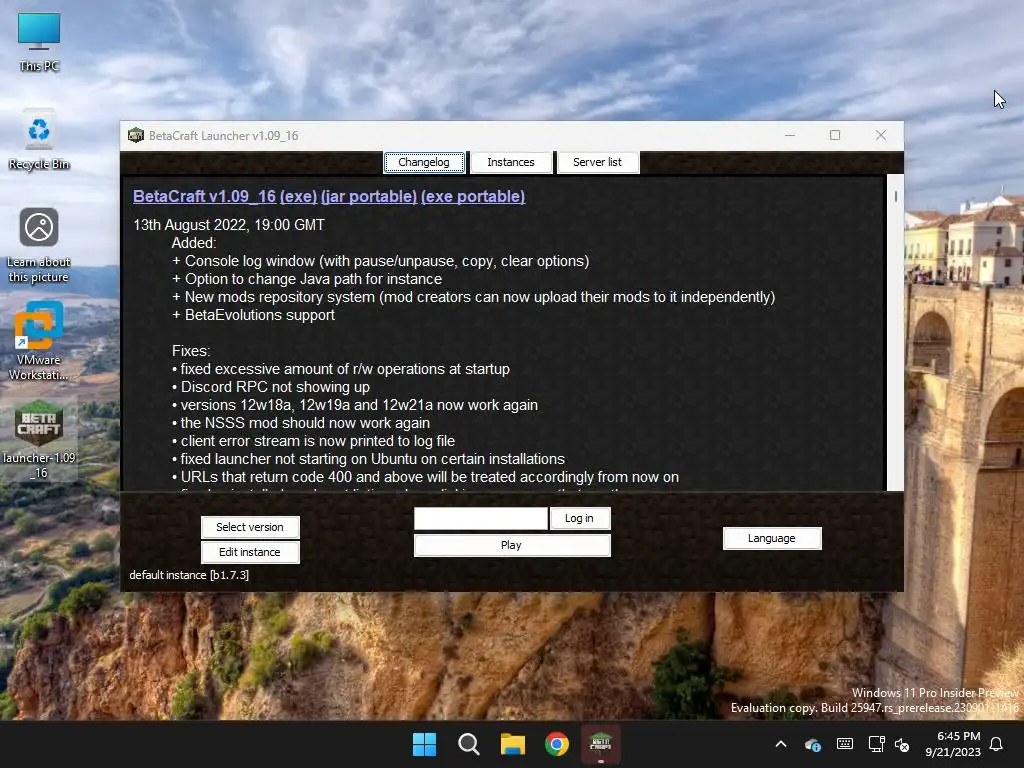Viewport: 1024px width, 768px height.
Task: Maximize the BetaCraft Launcher window
Action: (x=835, y=135)
